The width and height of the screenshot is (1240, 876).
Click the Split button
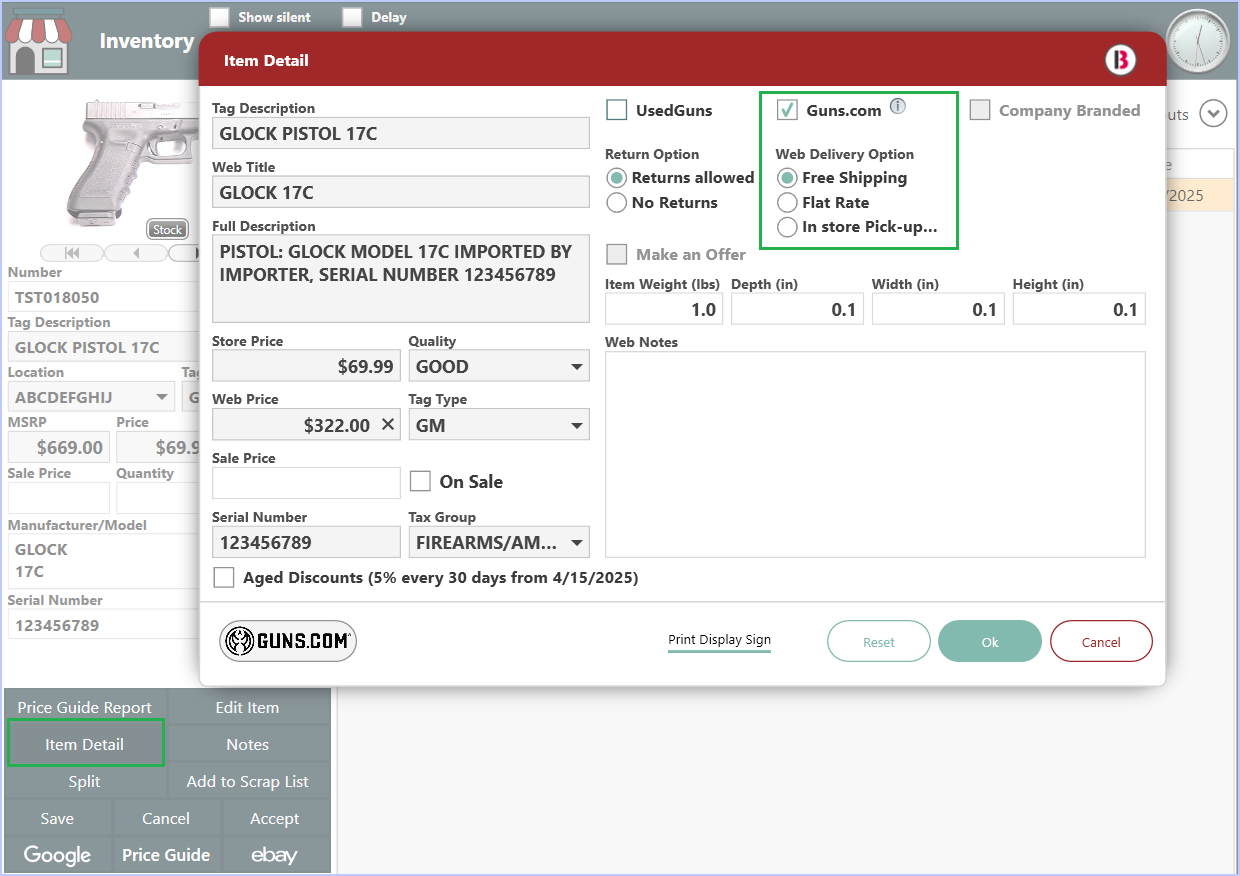[85, 781]
